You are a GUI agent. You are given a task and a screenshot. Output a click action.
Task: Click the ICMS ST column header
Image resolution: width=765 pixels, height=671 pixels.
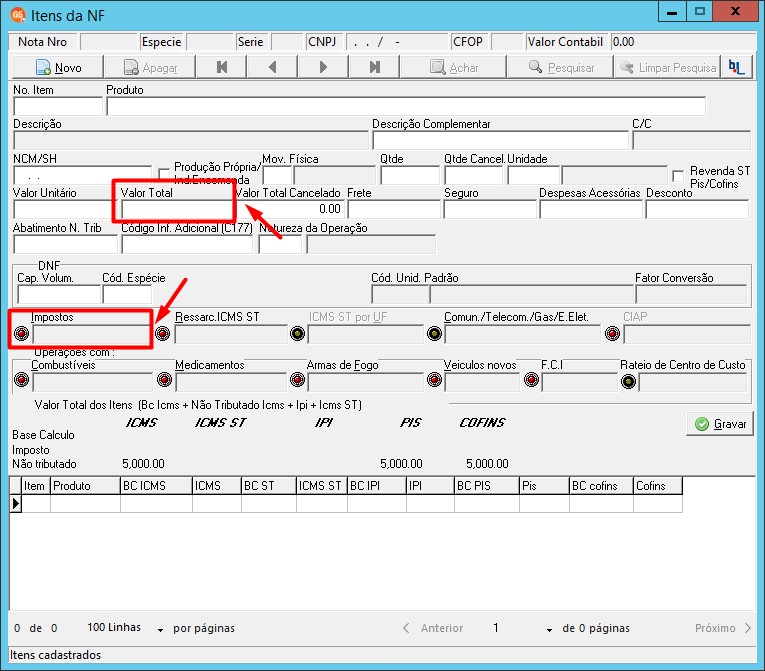click(x=322, y=486)
